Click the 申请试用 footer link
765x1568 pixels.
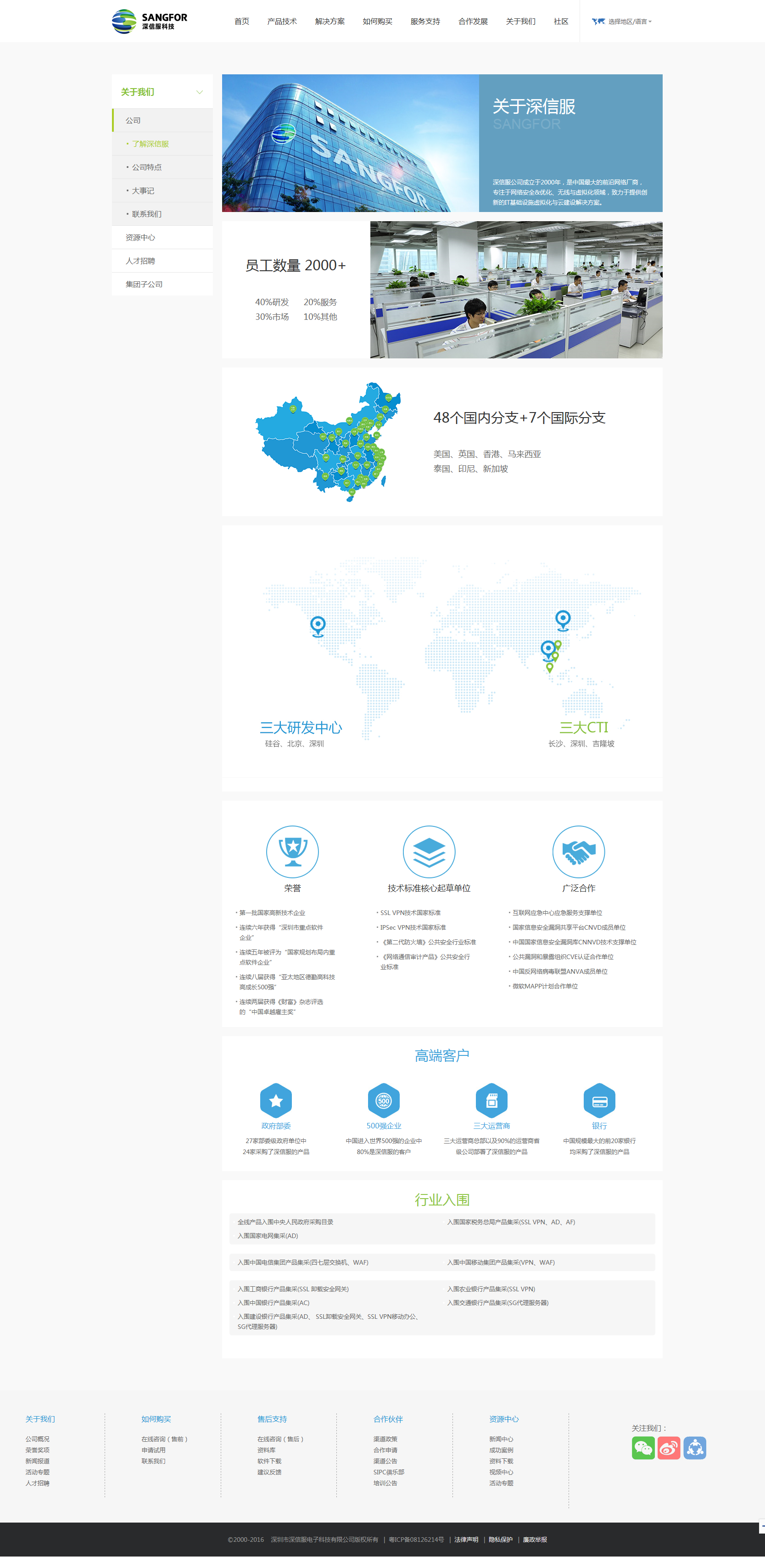point(153,1450)
